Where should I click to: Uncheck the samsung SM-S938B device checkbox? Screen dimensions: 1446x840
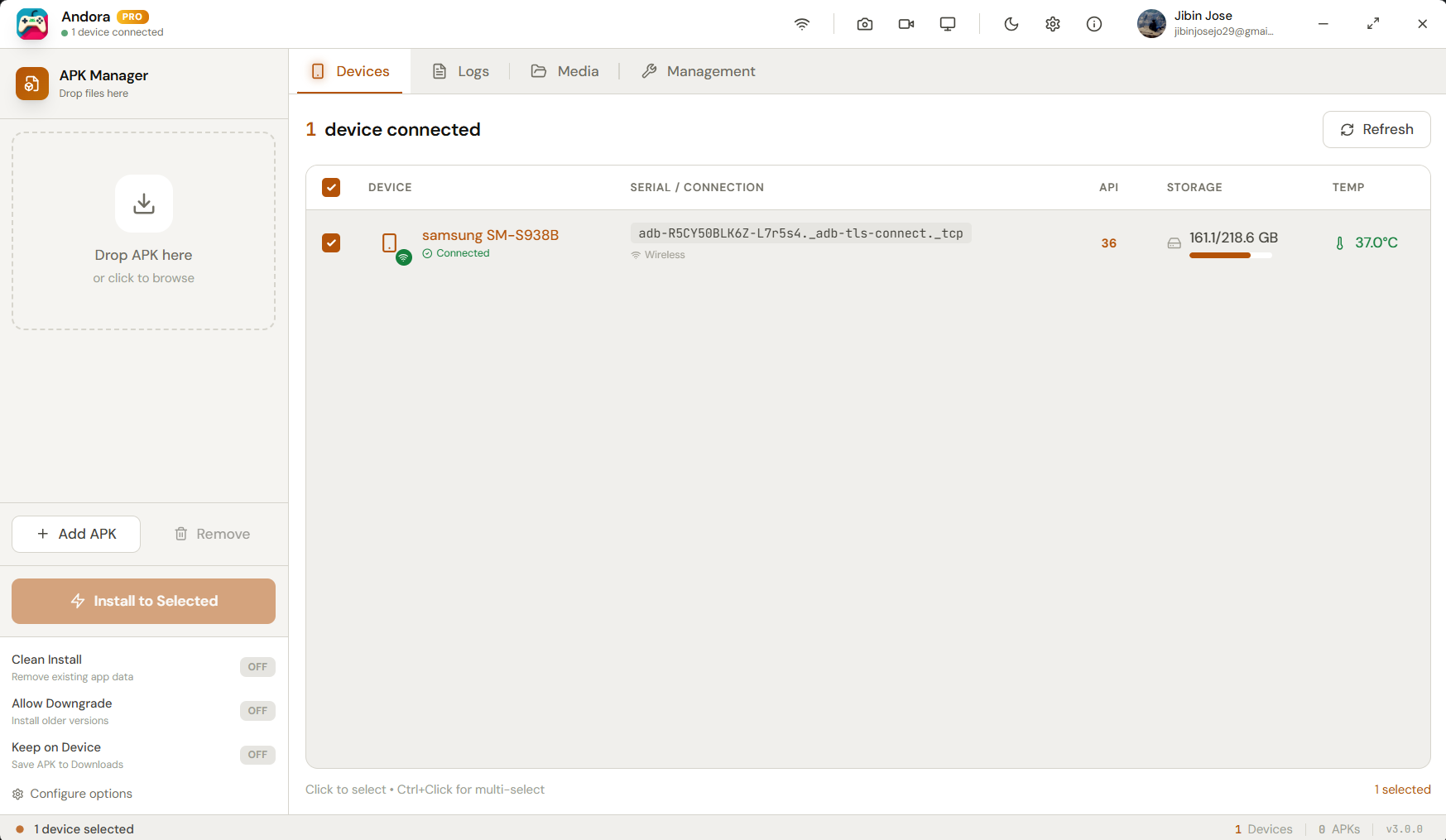tap(331, 242)
